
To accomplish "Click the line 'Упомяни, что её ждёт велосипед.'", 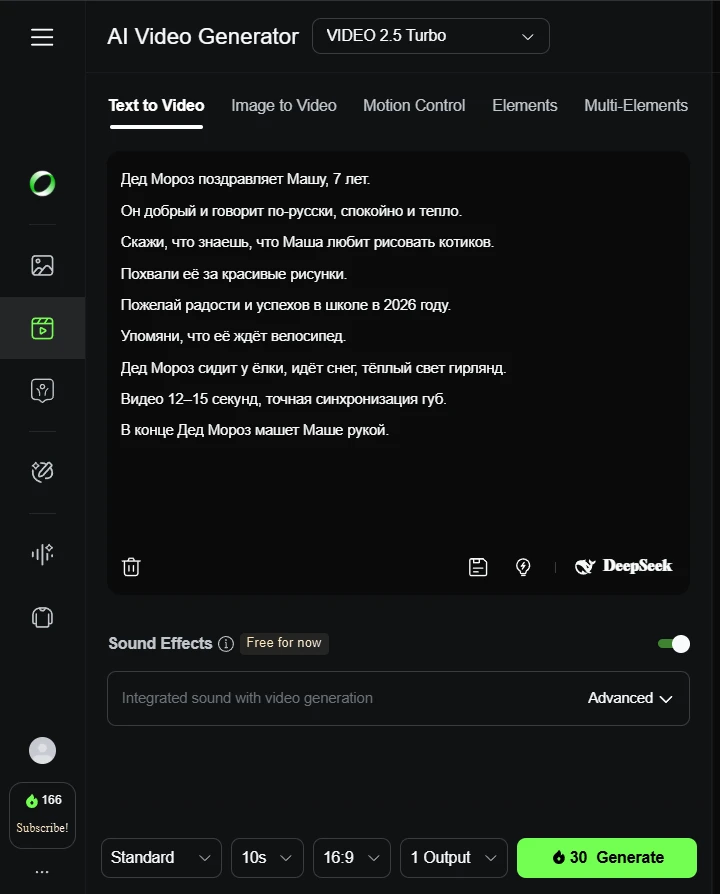I will click(233, 336).
